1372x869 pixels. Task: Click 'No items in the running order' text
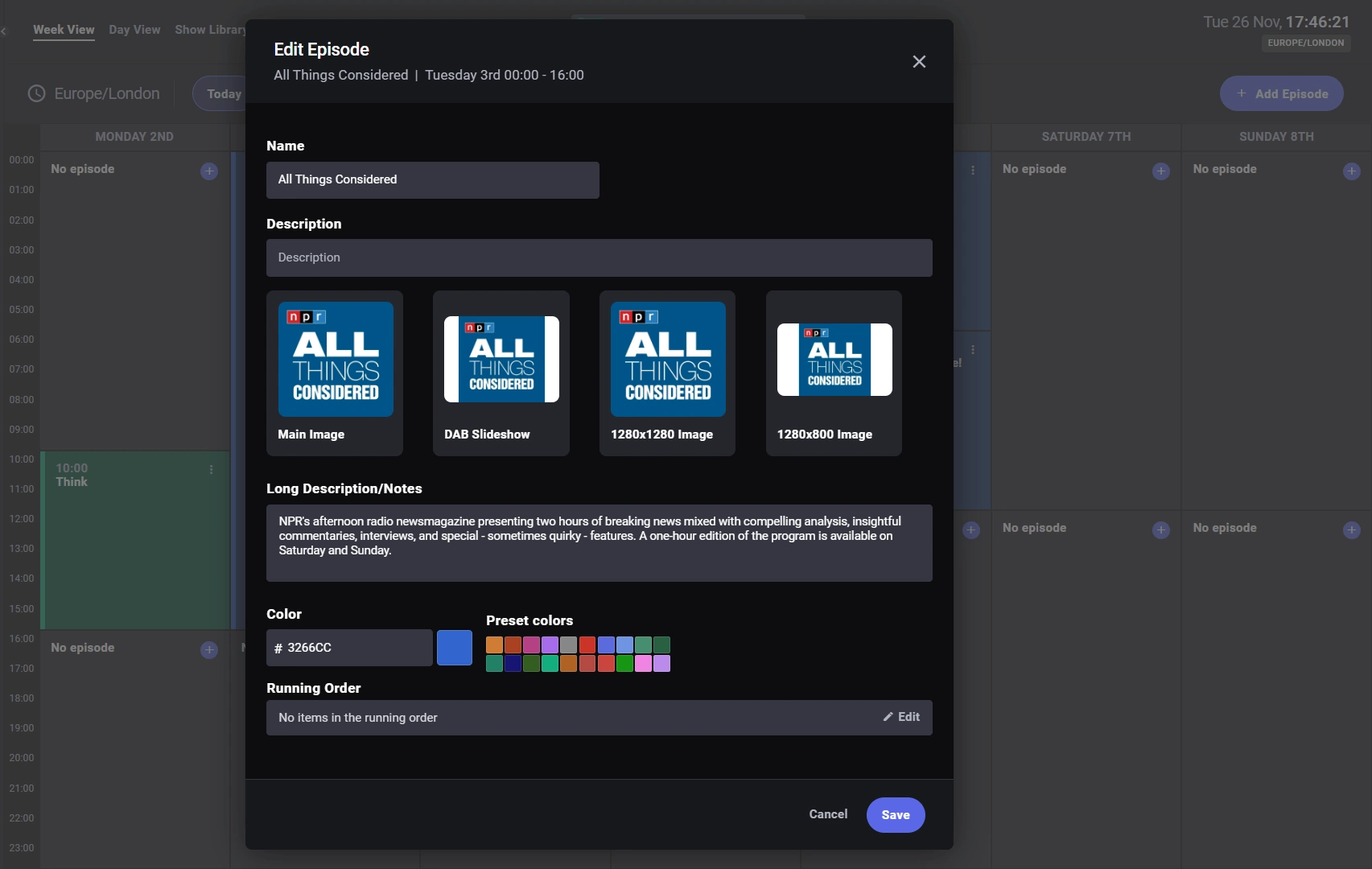point(358,718)
